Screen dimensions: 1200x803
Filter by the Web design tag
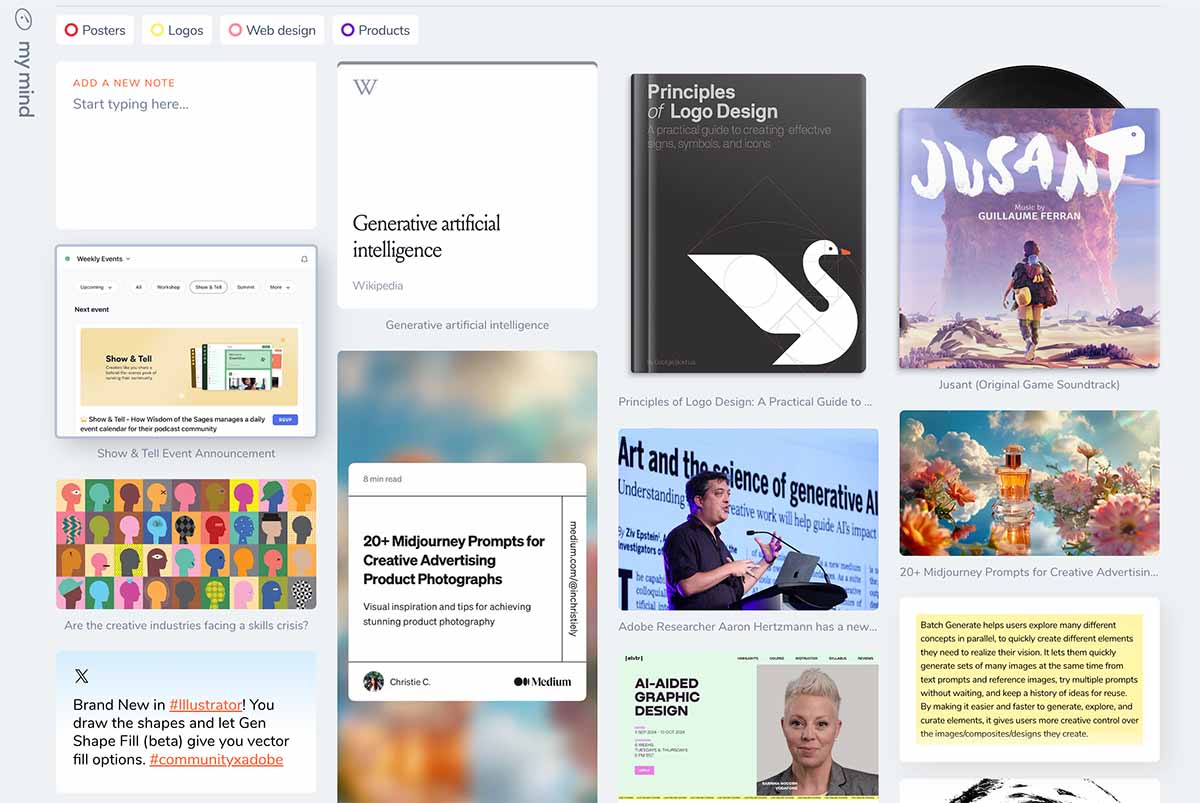272,30
